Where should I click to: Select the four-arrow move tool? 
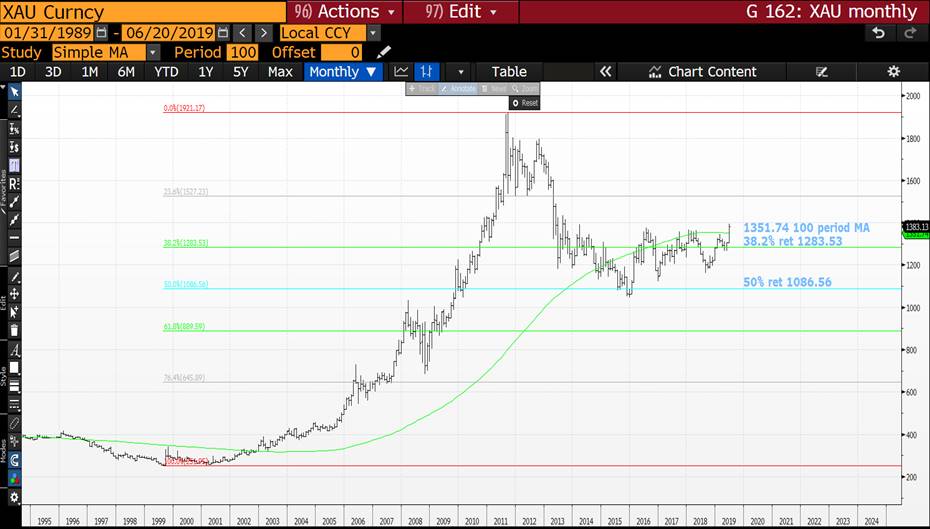coord(14,294)
